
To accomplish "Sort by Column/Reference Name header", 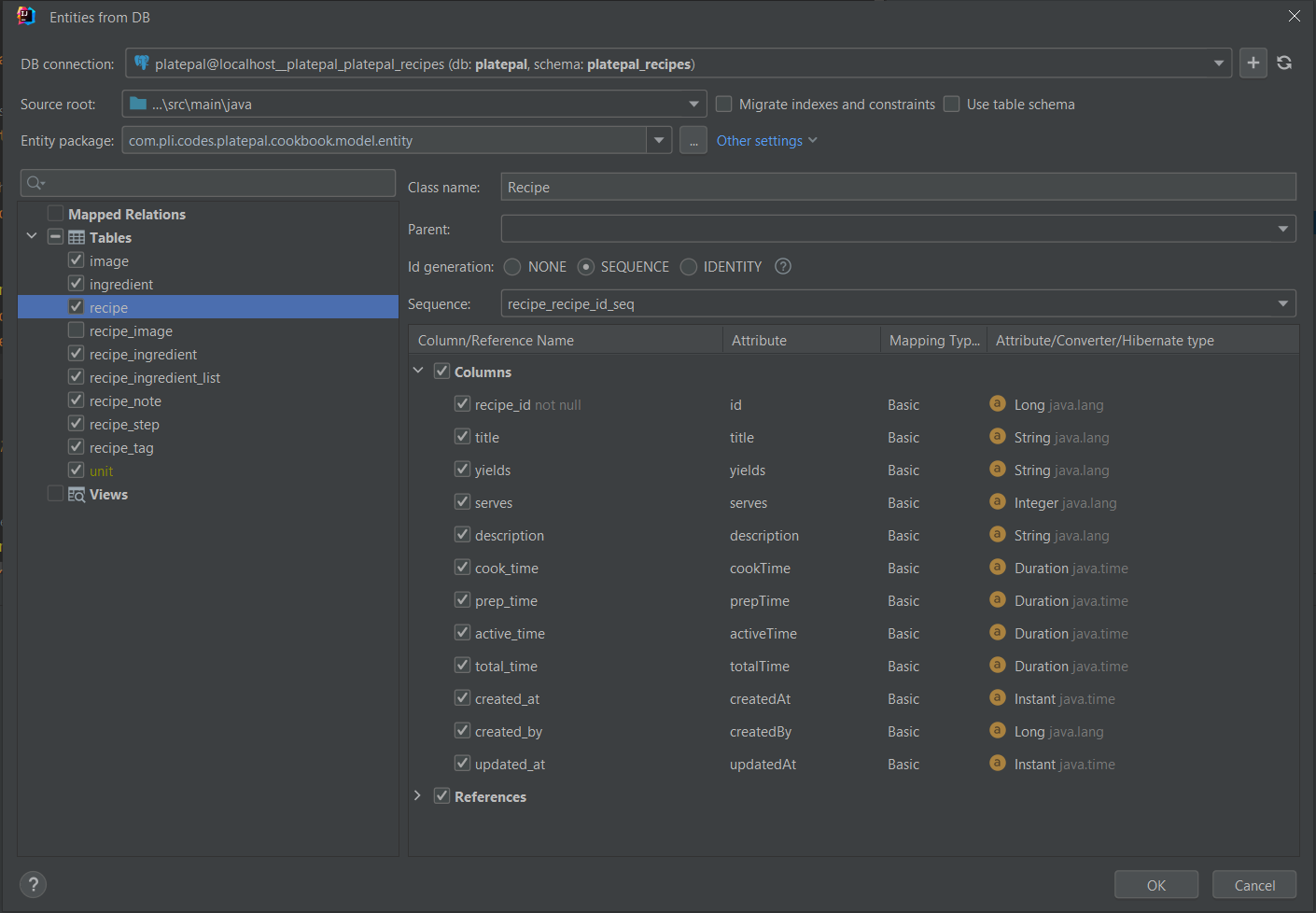I will point(566,340).
